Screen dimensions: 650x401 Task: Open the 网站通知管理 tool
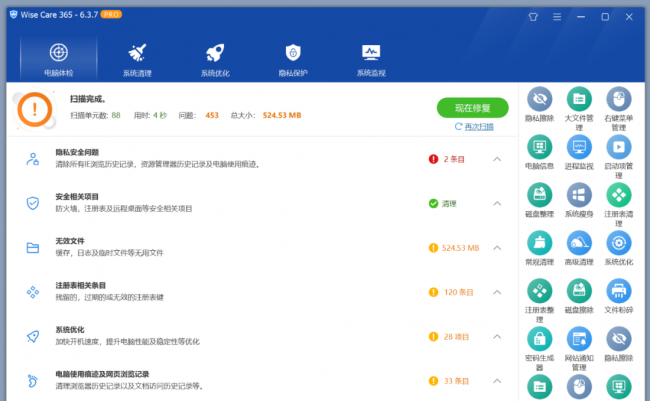coord(579,349)
